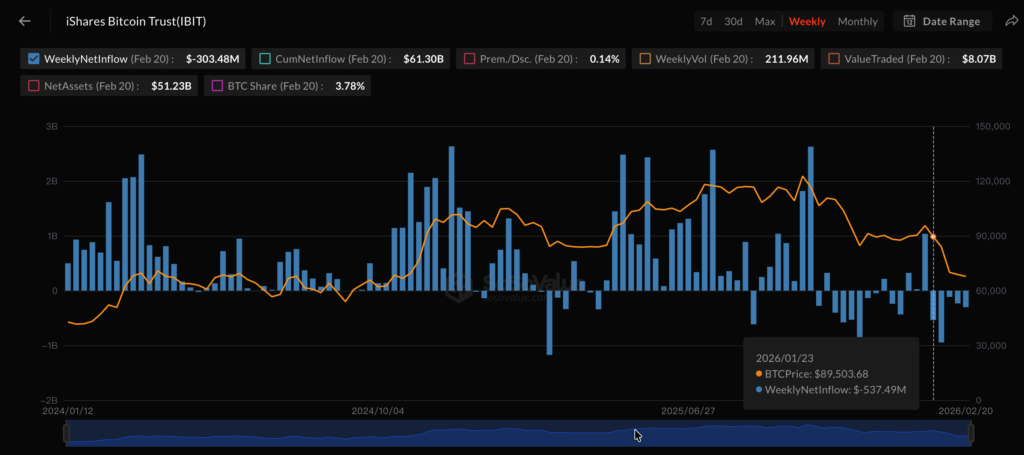Click the calendar icon in Date Range
Viewport: 1024px width, 455px height.
910,21
